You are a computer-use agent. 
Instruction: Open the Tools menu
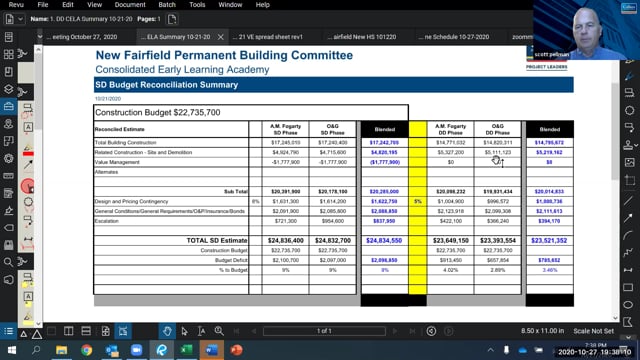pos(197,5)
